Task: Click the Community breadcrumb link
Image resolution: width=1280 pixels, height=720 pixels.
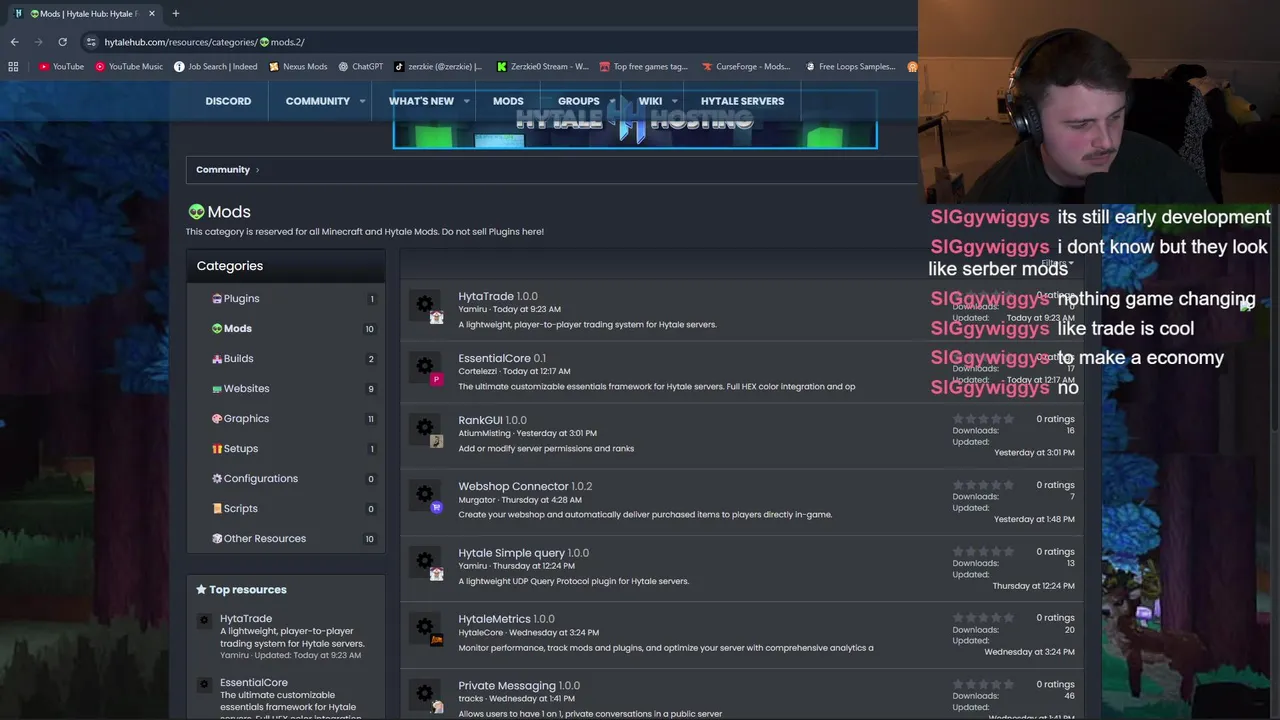Action: pyautogui.click(x=223, y=169)
